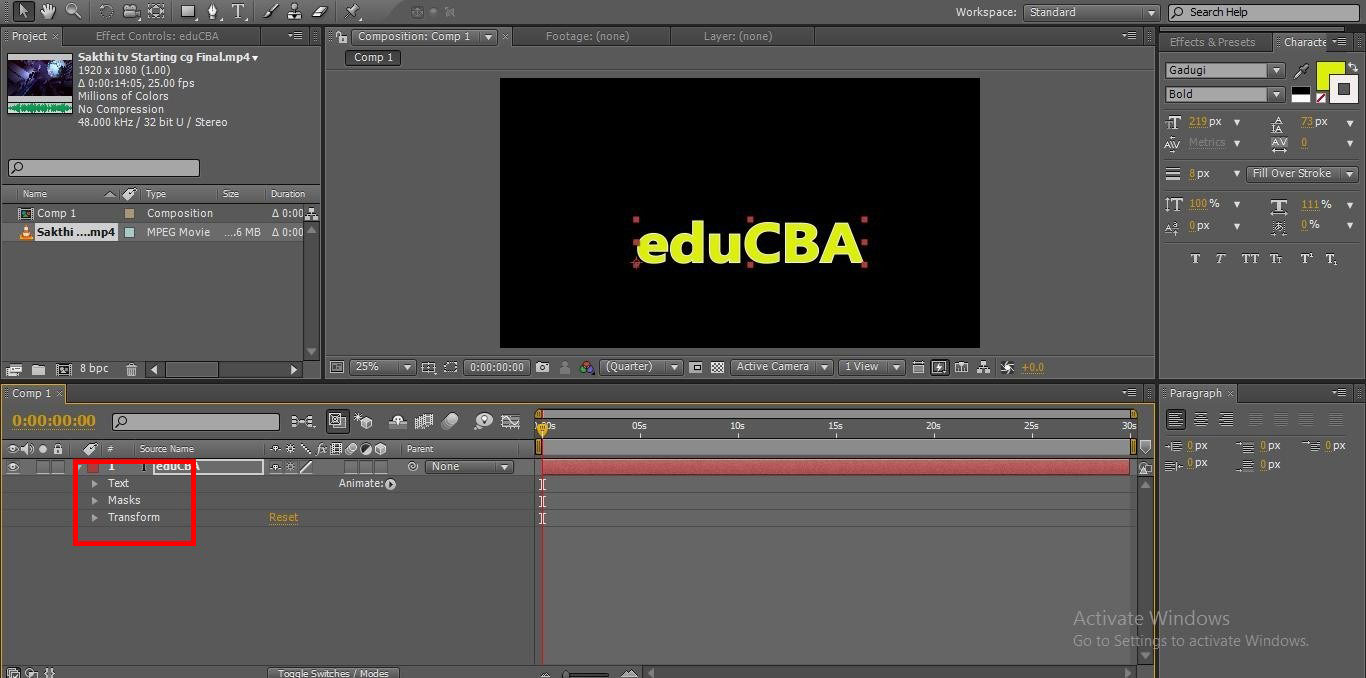This screenshot has width=1366, height=678.
Task: Open the Active Camera view dropdown
Action: click(x=781, y=367)
